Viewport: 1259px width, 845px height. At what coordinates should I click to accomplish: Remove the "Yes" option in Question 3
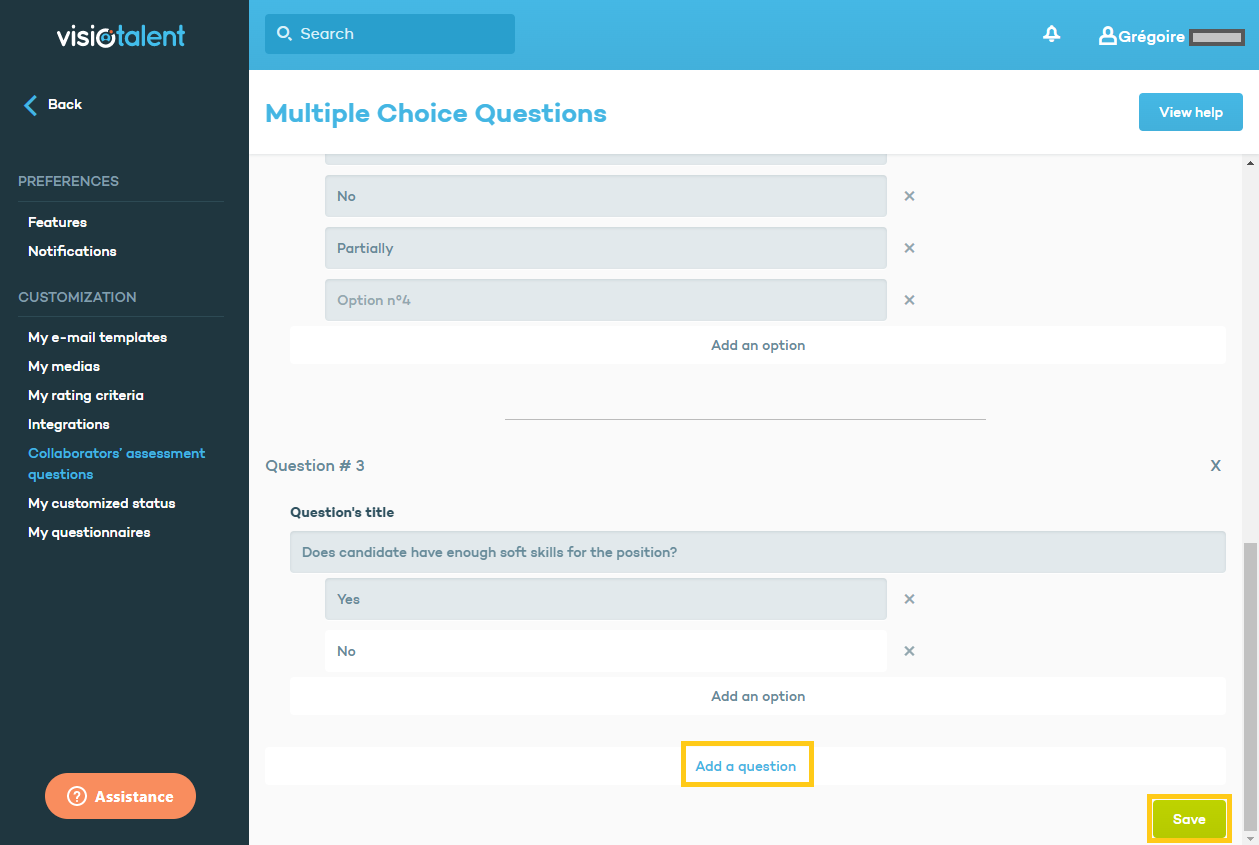pos(909,599)
